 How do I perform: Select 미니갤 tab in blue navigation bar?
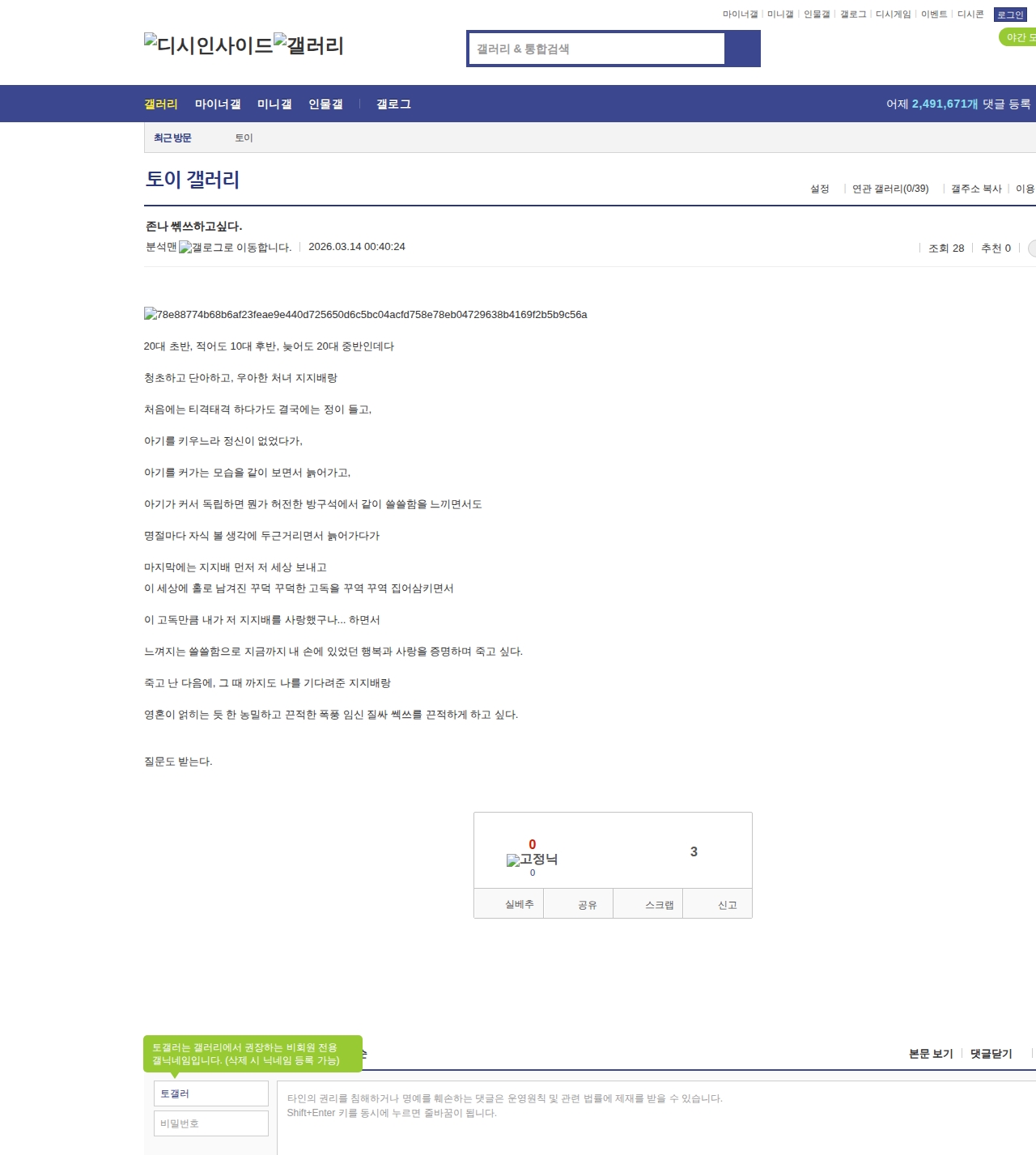click(x=274, y=104)
